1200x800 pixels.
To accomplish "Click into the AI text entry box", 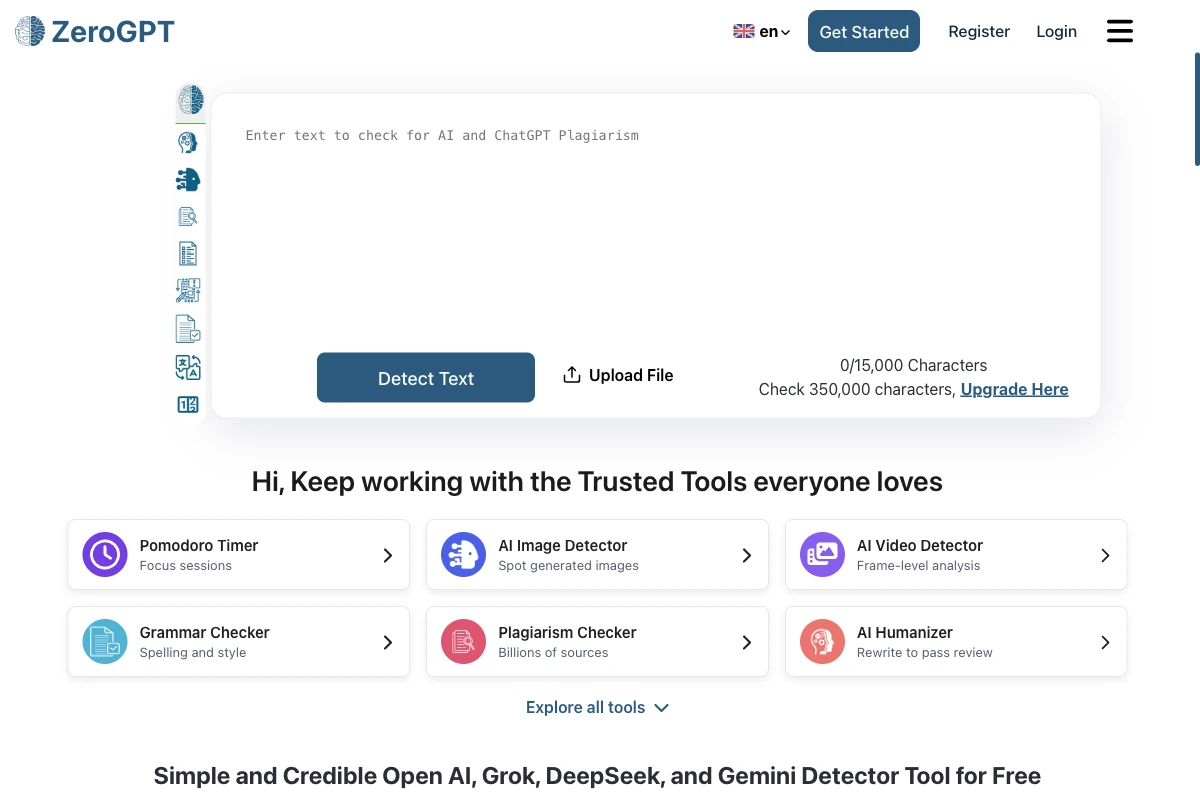I will click(656, 230).
